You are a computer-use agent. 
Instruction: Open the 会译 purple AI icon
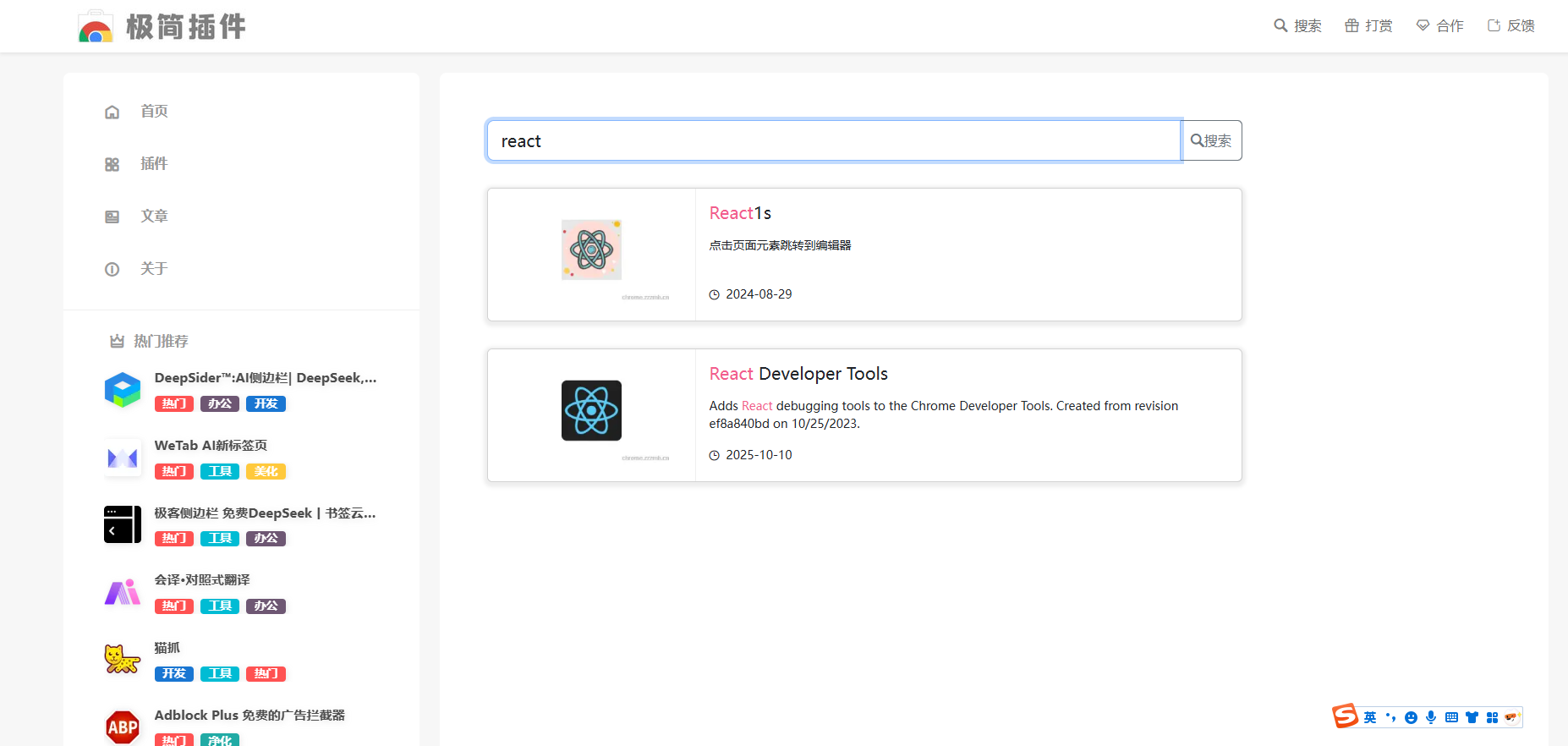coord(123,592)
